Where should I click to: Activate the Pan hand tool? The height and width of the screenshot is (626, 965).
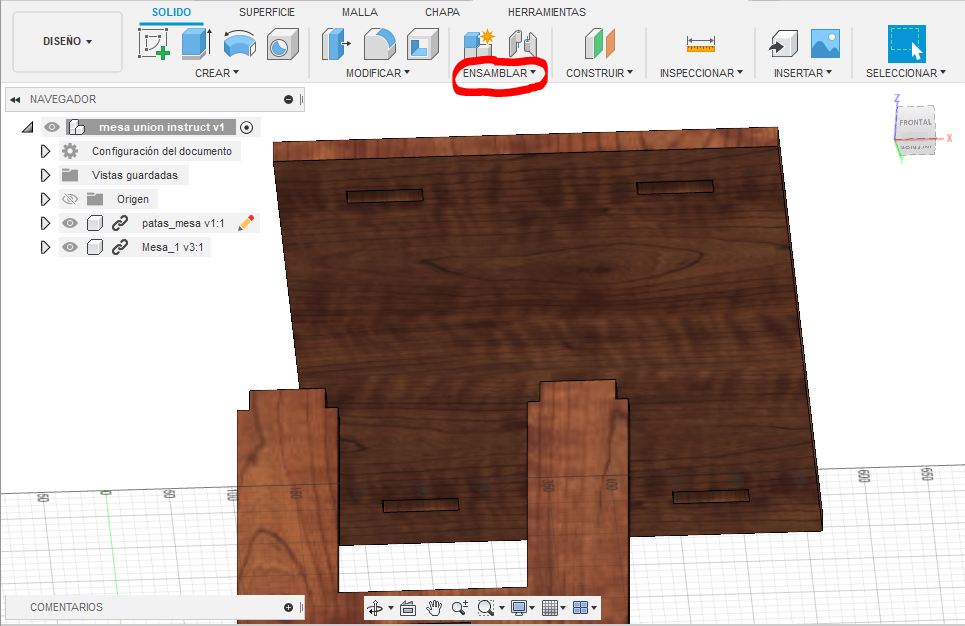(434, 608)
